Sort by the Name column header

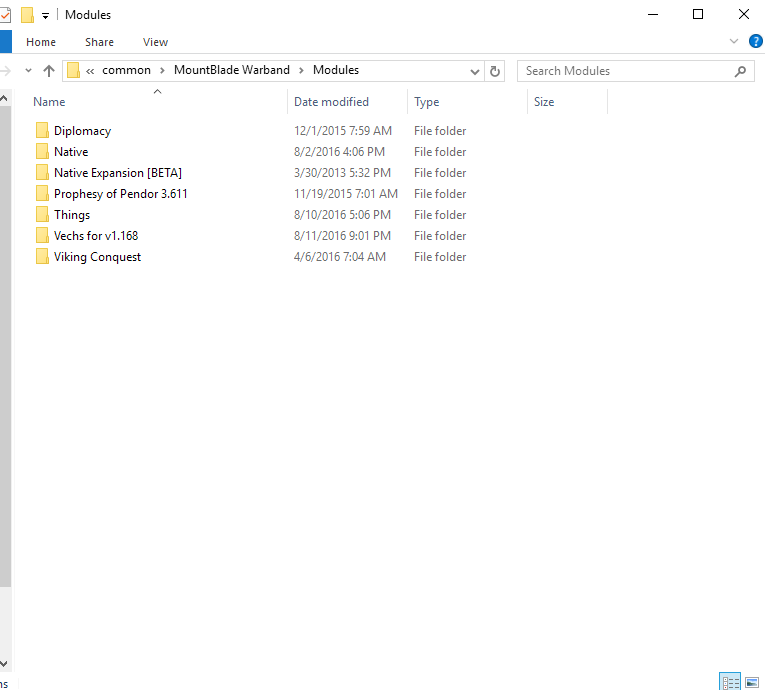tap(49, 102)
